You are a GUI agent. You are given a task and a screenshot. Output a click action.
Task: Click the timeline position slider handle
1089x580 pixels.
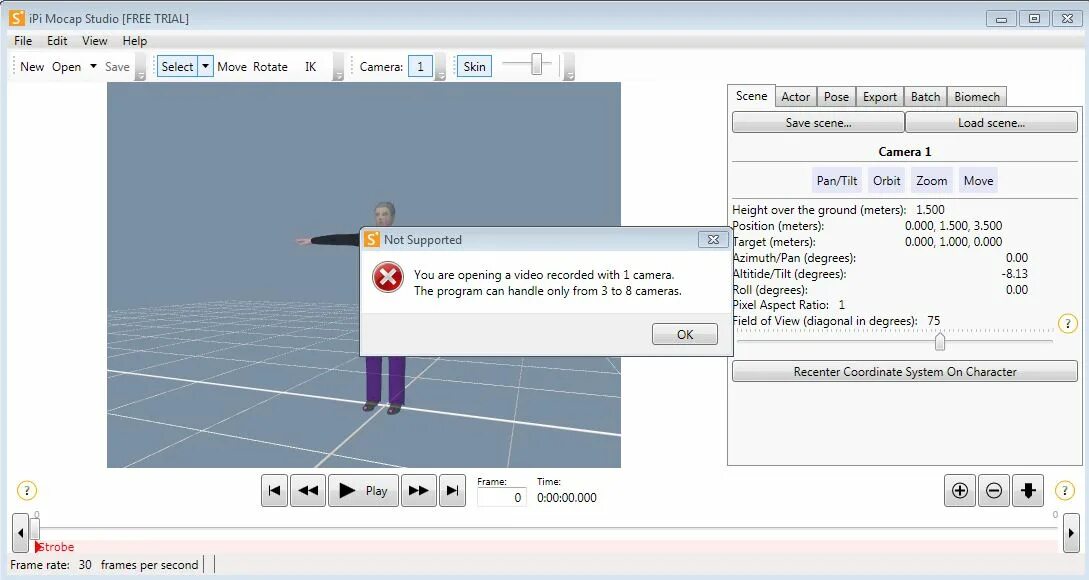(35, 529)
